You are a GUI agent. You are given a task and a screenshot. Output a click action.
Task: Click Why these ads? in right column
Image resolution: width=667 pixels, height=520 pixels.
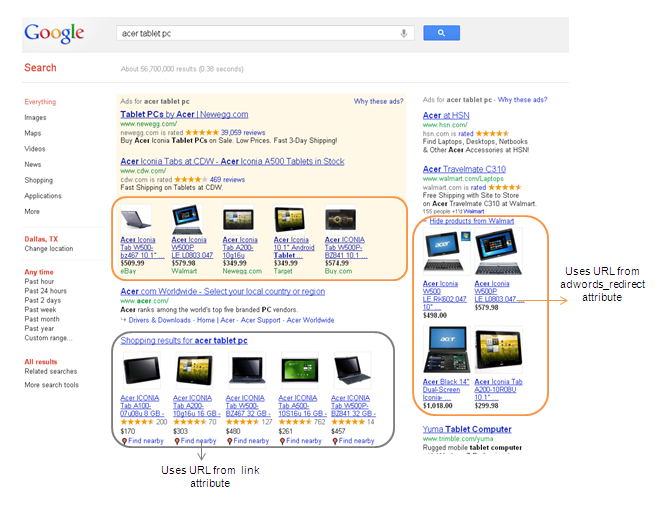point(522,100)
